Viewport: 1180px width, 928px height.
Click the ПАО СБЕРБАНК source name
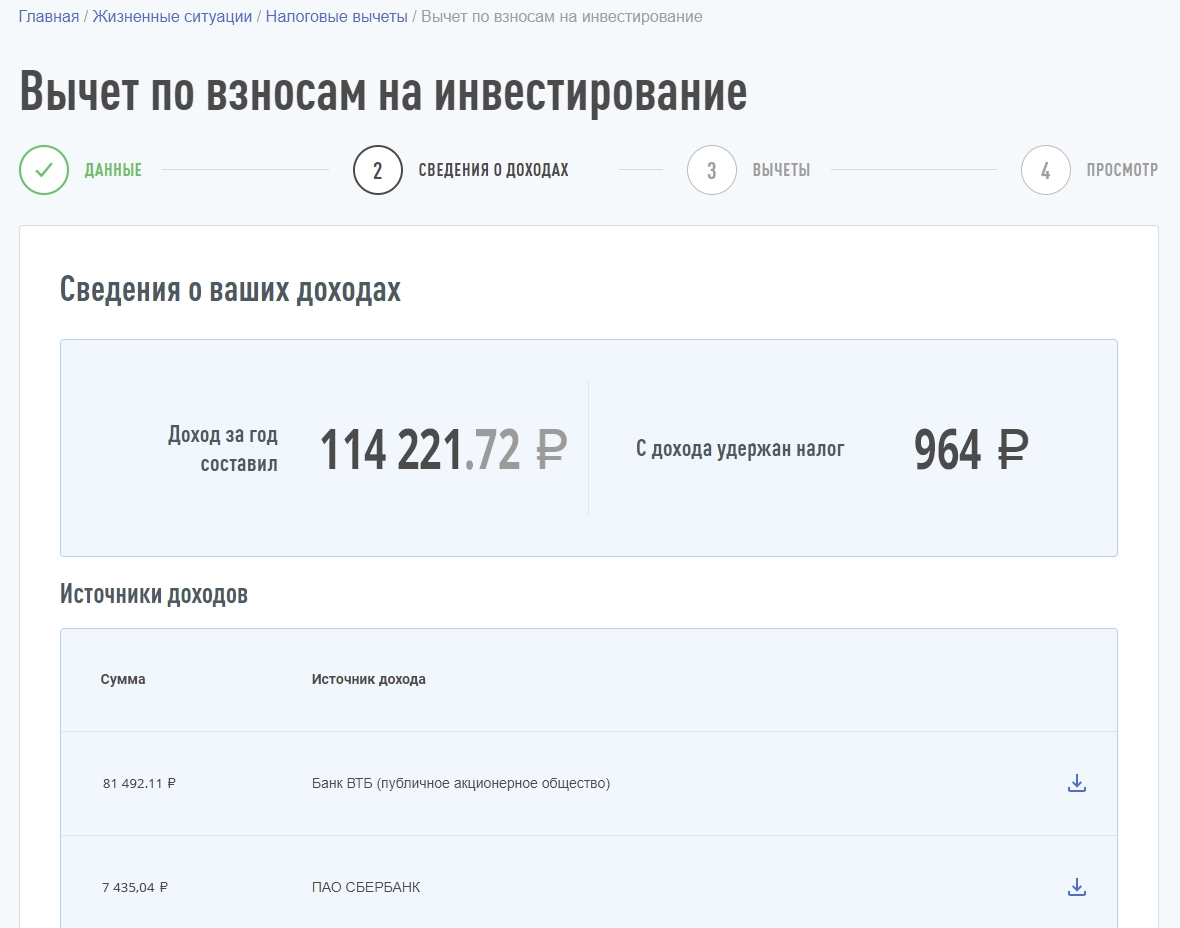pos(366,887)
